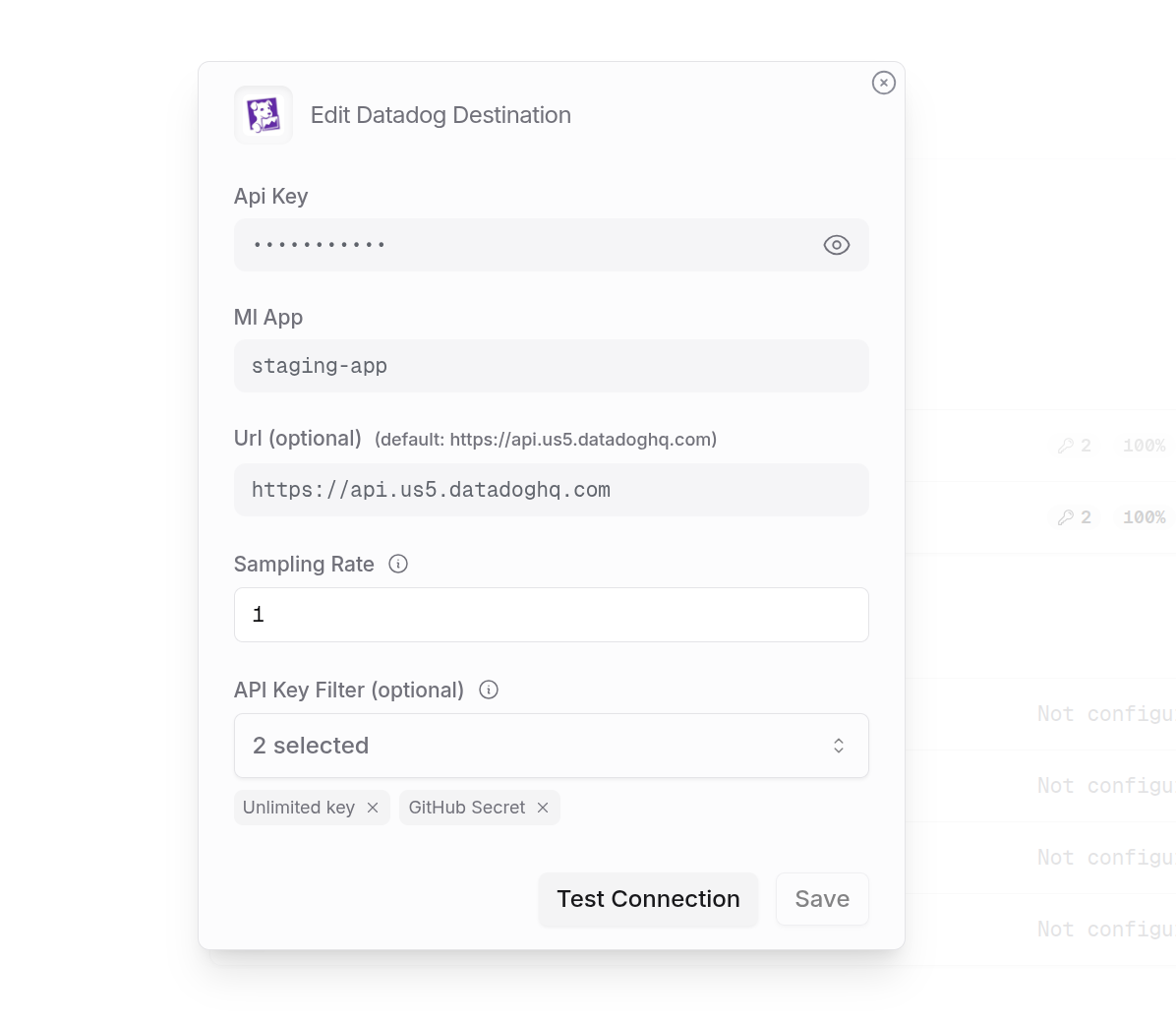
Task: Dismiss the dialog with the close icon
Action: [x=883, y=83]
